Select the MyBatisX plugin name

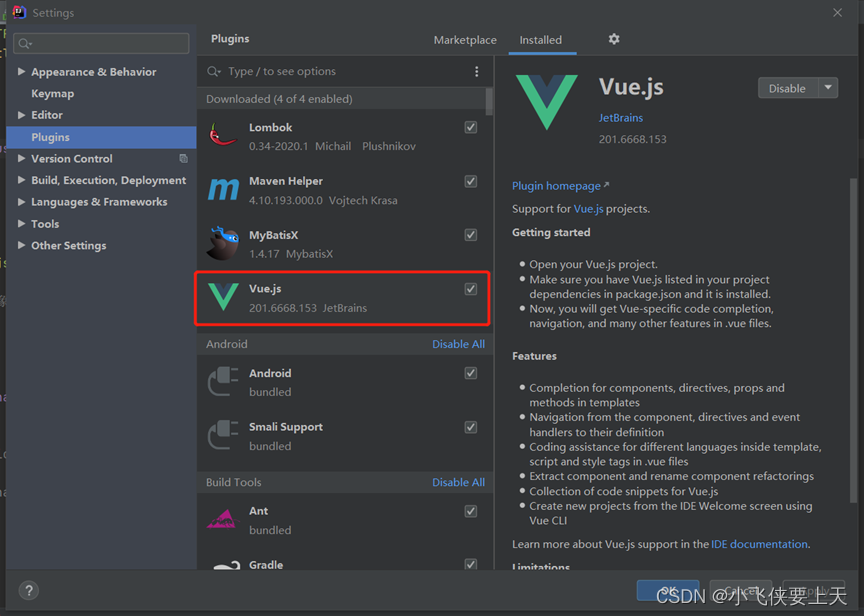(273, 235)
